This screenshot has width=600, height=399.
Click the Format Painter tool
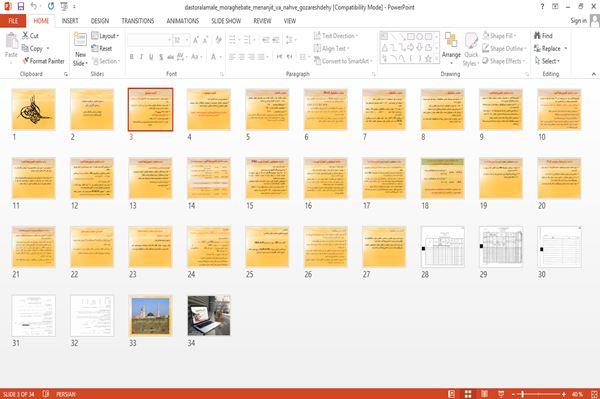pos(43,61)
